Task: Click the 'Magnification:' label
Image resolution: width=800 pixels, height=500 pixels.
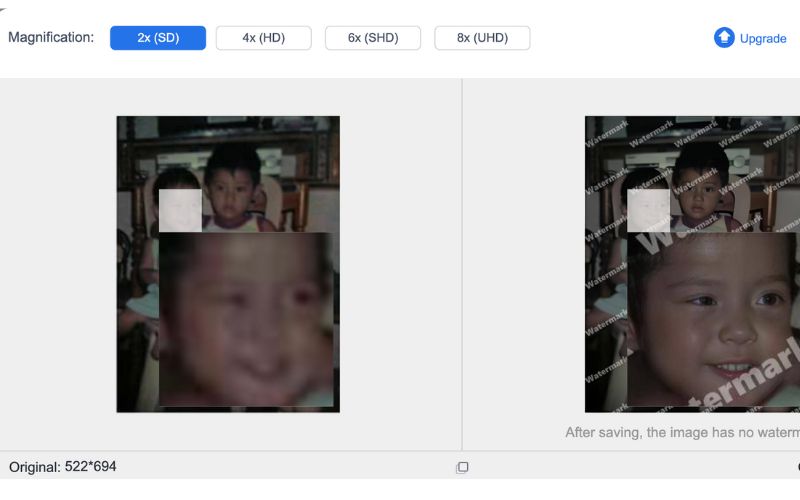Action: 51,38
